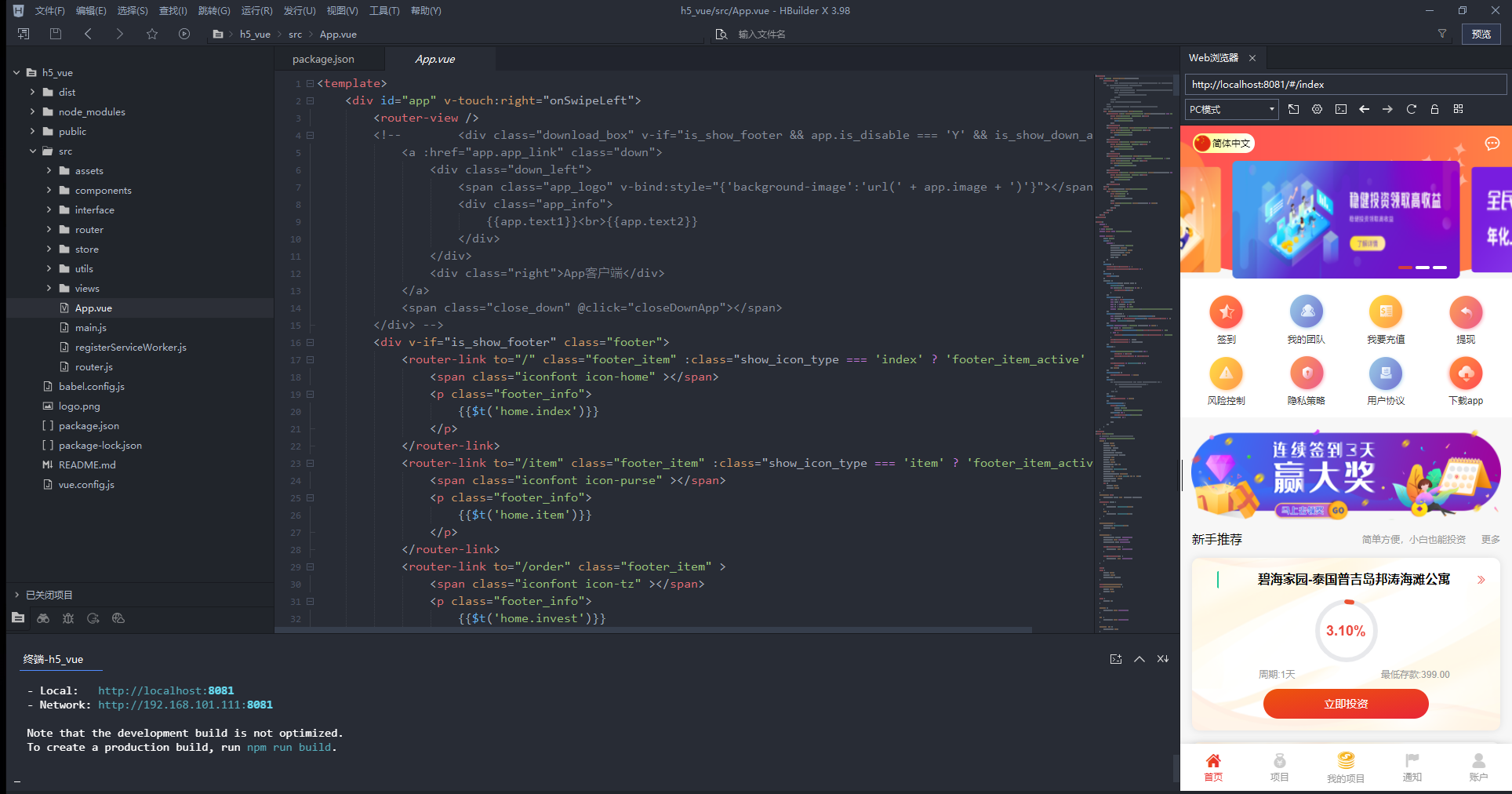Click the 立即投资 invest button
The width and height of the screenshot is (1512, 794).
(x=1346, y=704)
